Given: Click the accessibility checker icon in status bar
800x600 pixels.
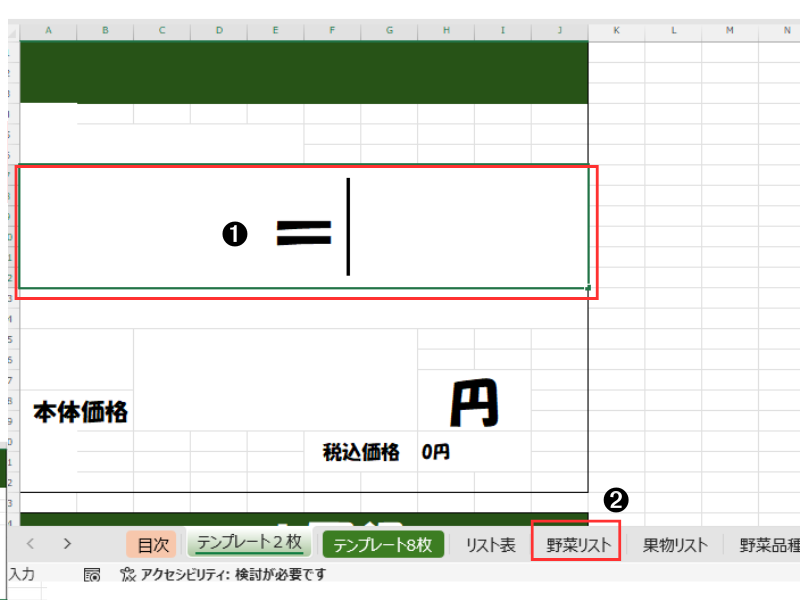Looking at the screenshot, I should pos(127,575).
